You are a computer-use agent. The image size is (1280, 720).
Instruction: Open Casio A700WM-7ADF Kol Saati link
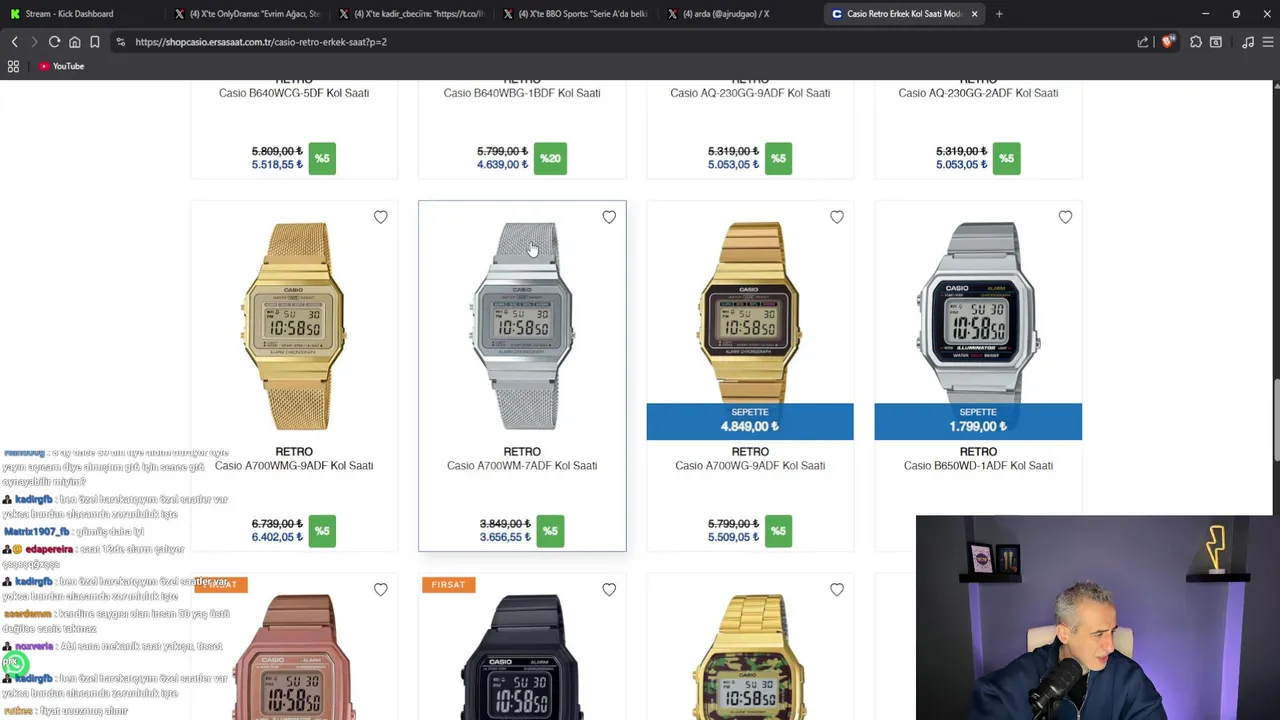(x=522, y=466)
